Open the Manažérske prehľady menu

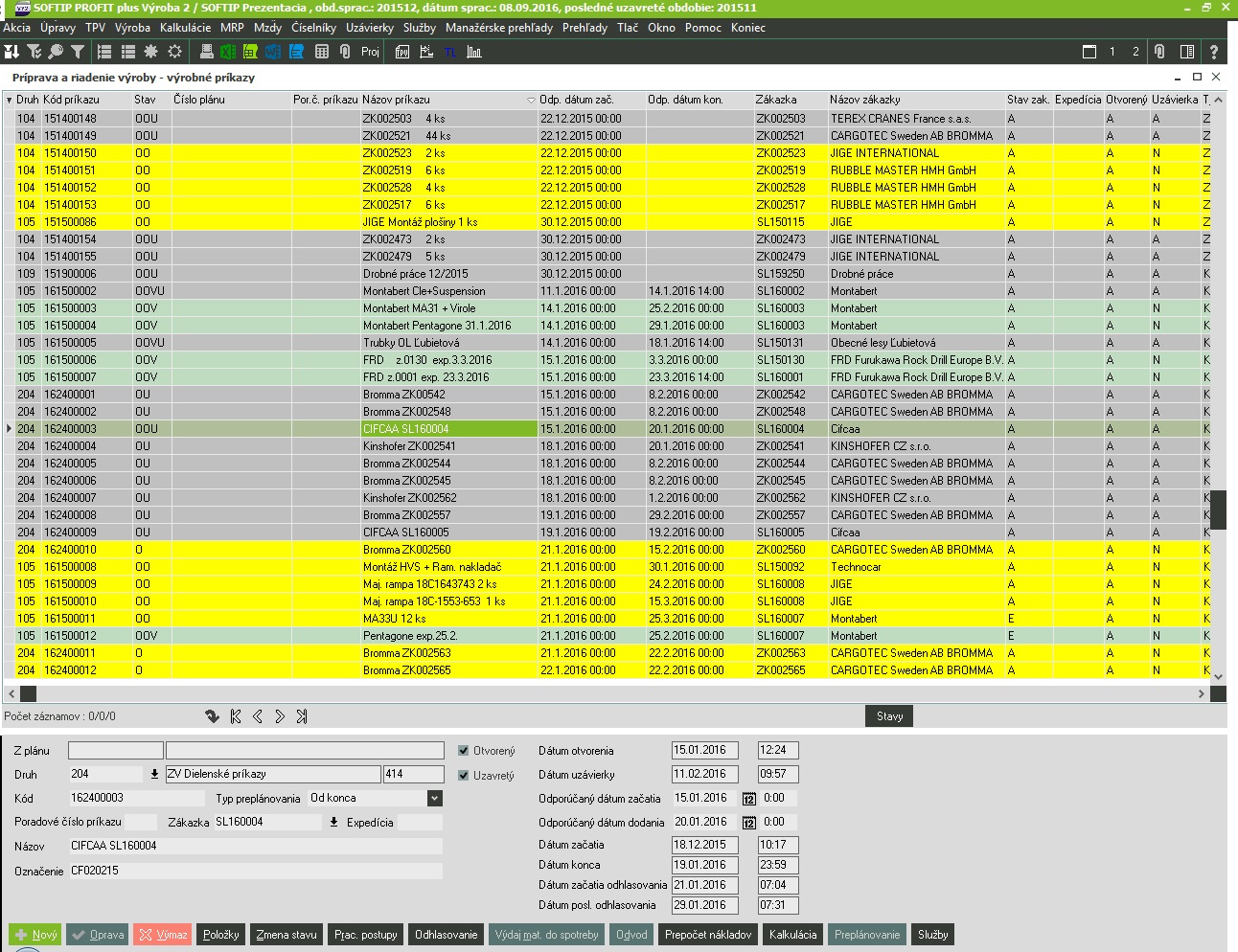pos(498,28)
